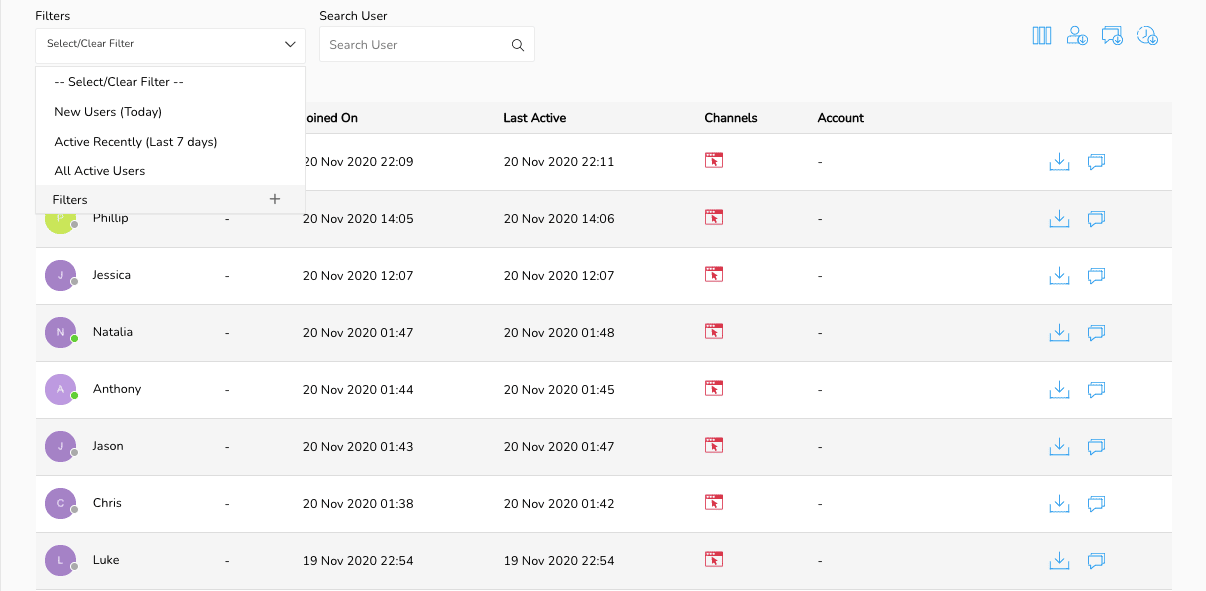The height and width of the screenshot is (591, 1206).
Task: Choose the '-- Select/Clear Filter --' option
Action: 119,82
